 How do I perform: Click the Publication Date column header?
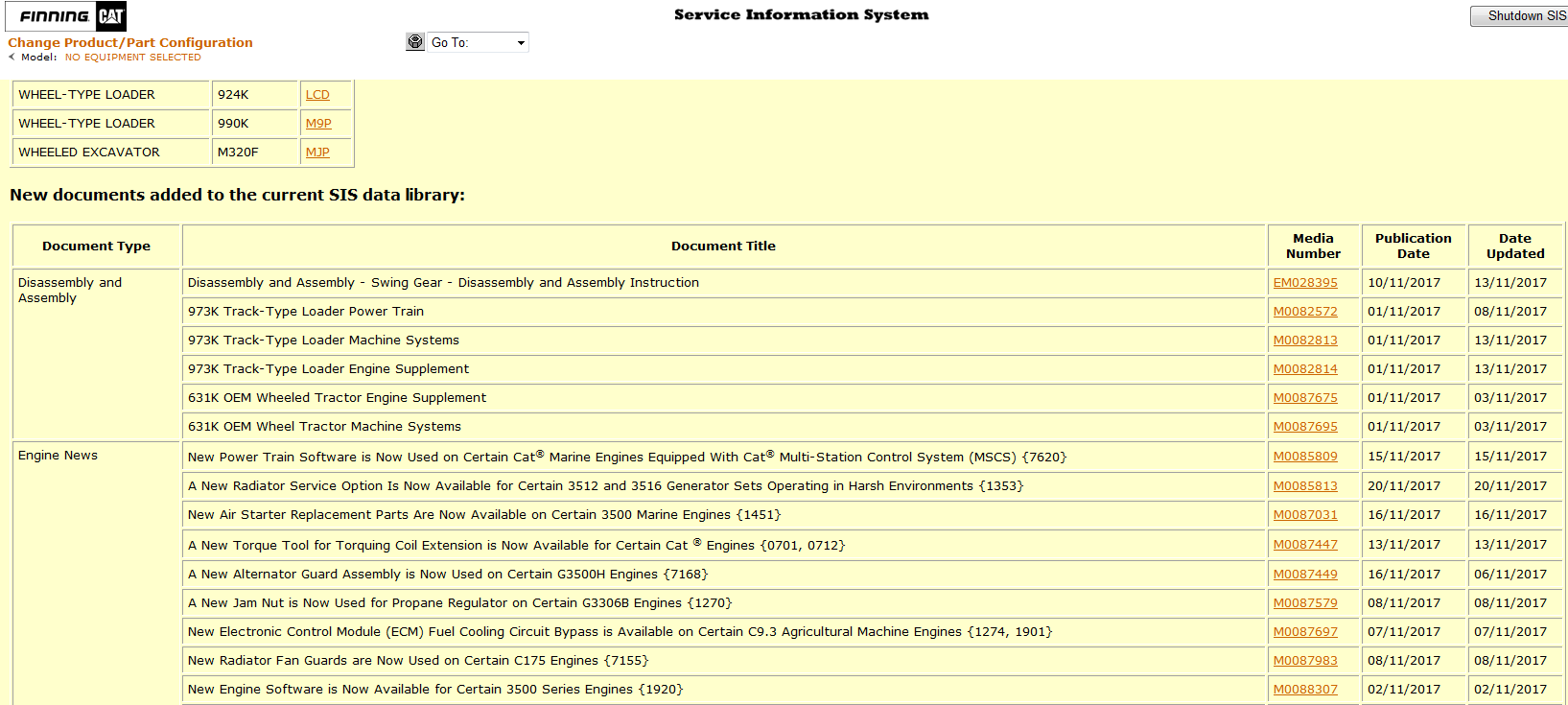pos(1413,247)
